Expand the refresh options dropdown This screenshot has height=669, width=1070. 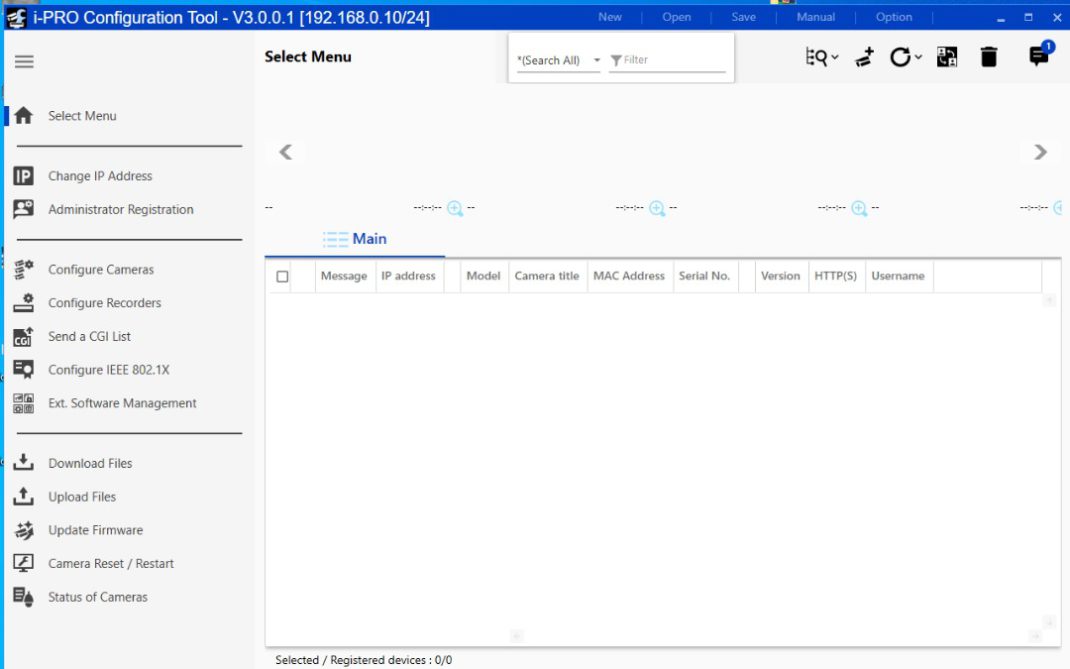pyautogui.click(x=915, y=57)
